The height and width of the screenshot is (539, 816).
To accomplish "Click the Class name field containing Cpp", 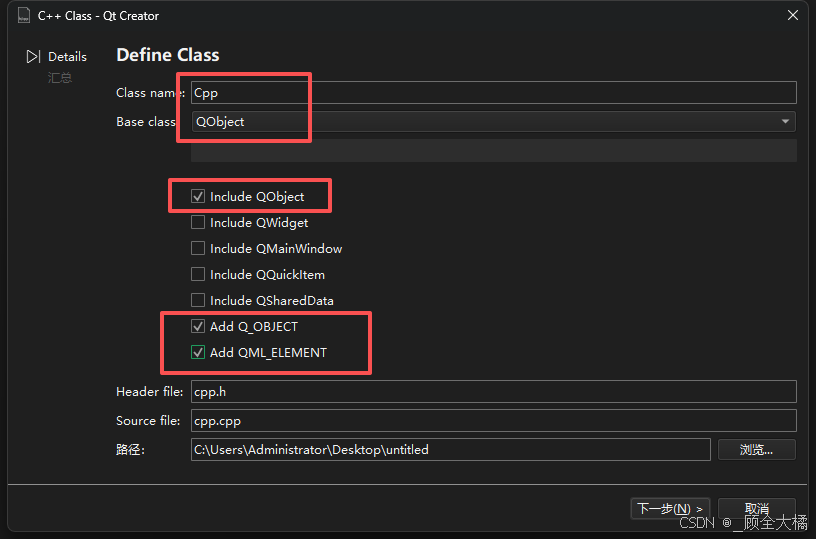I will tap(493, 93).
